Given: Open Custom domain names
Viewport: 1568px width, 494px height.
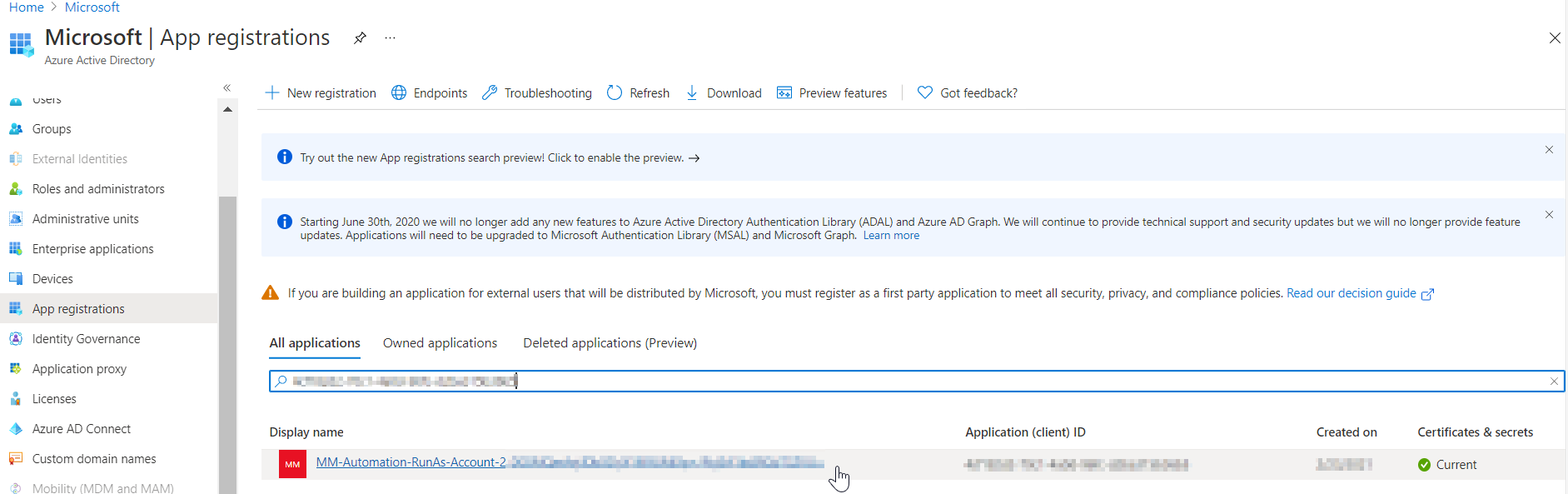Looking at the screenshot, I should (94, 459).
